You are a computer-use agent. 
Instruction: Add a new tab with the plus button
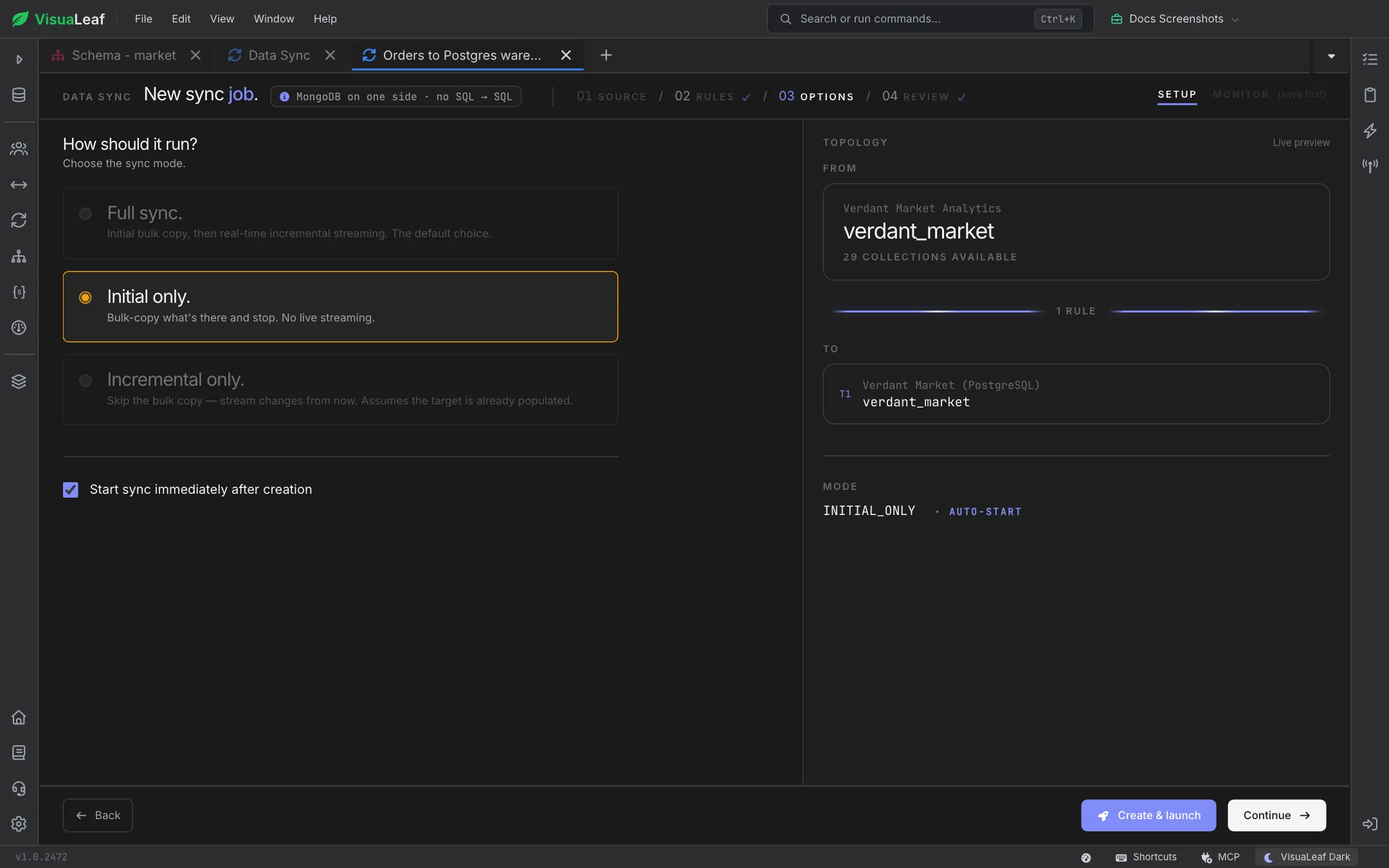606,55
